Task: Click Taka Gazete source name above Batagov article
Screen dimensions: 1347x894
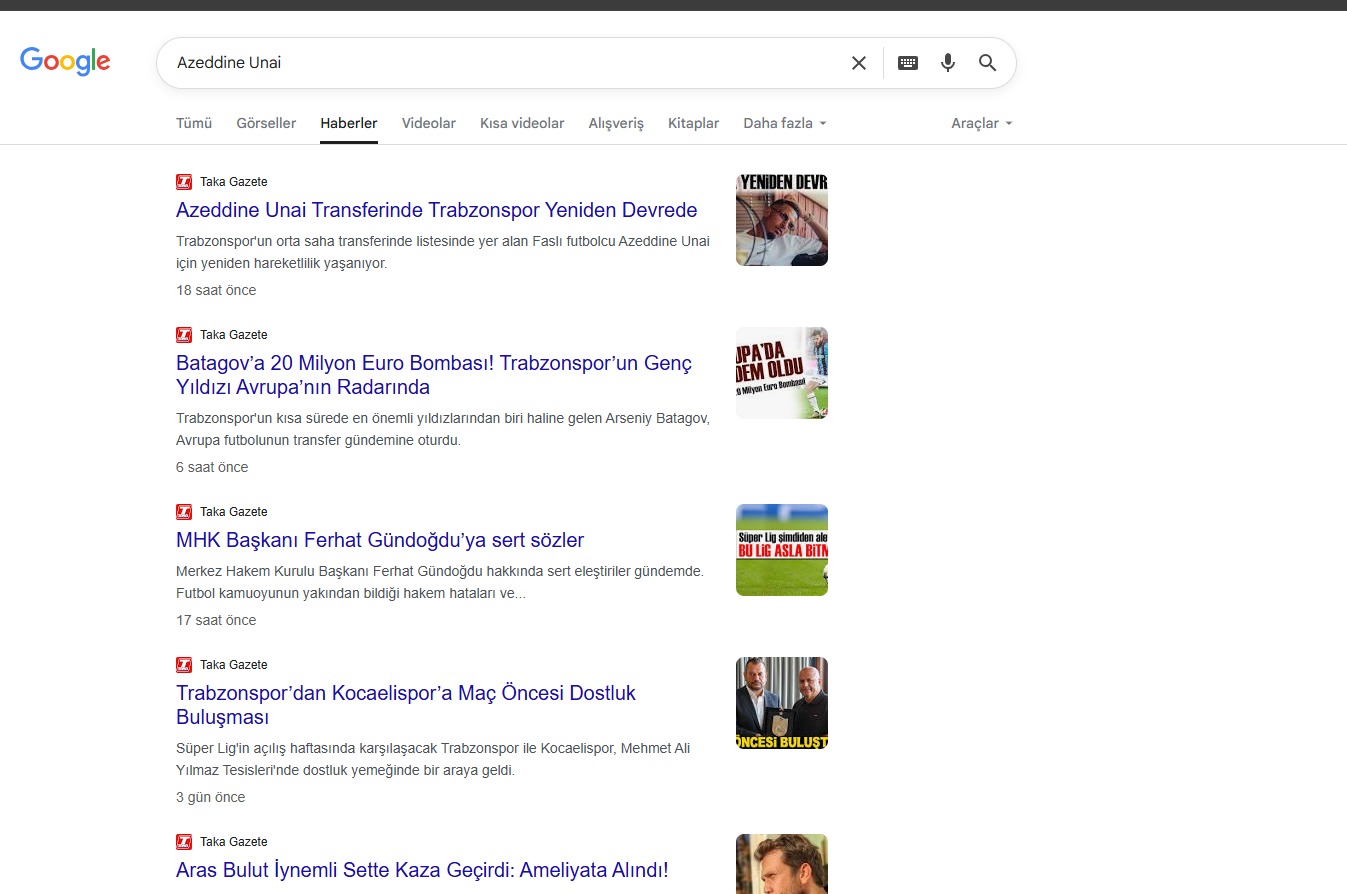Action: click(x=234, y=335)
